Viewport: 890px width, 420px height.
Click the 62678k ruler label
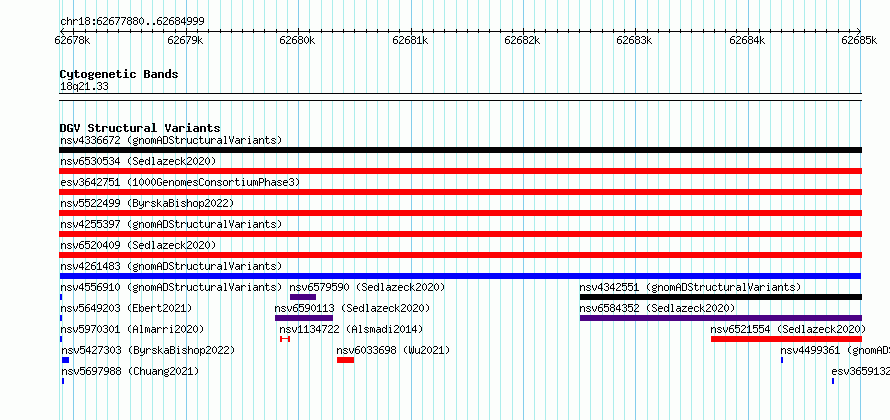point(72,40)
